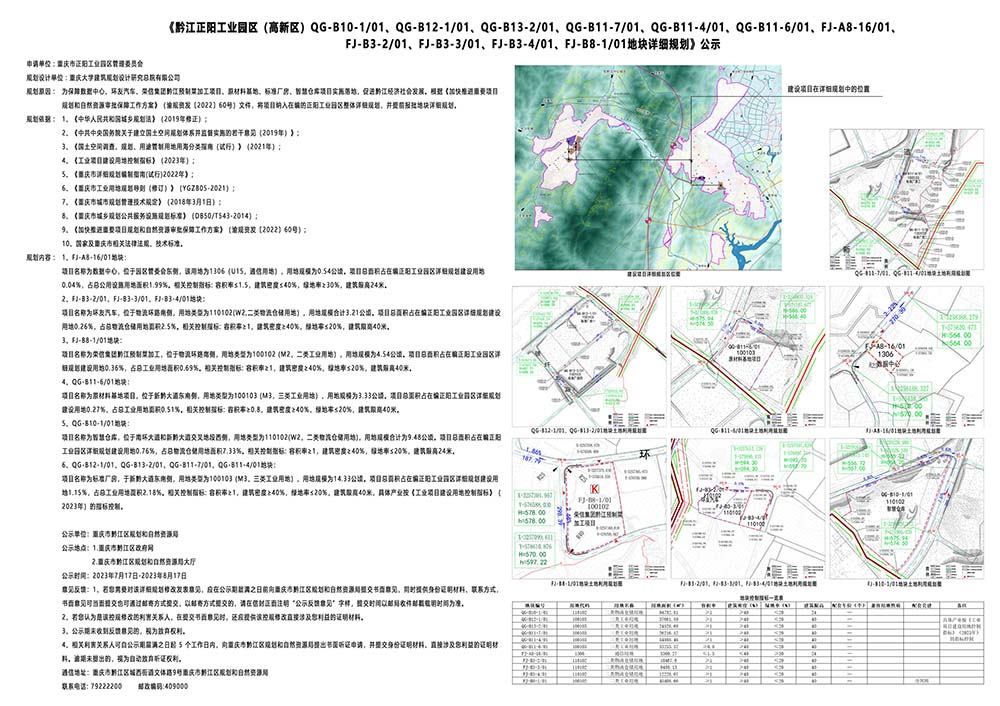This screenshot has height=706, width=1000.
Task: Click the '规划原因' paragraph heading
Action: [x=40, y=92]
